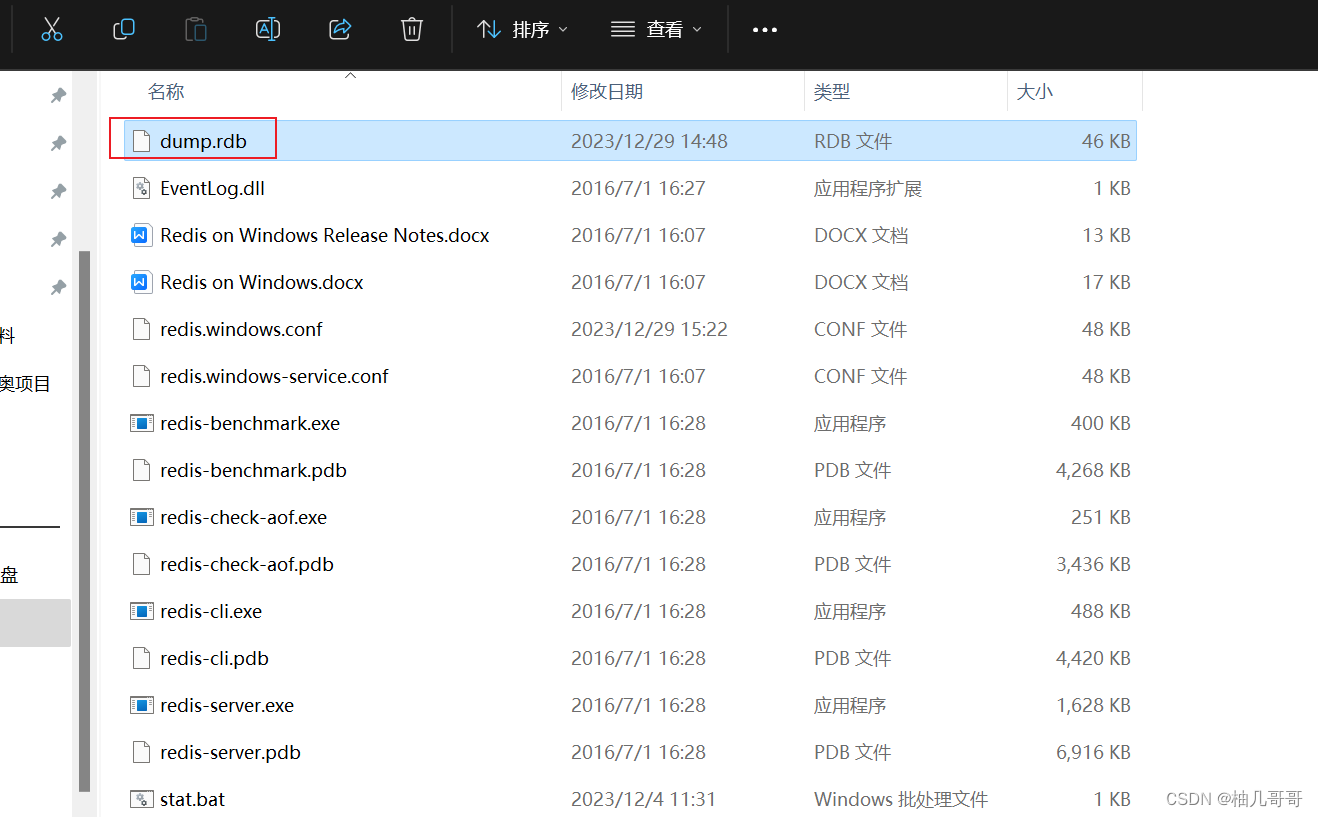Select the redis-check-aof.exe file name
The height and width of the screenshot is (817, 1318).
pyautogui.click(x=243, y=517)
